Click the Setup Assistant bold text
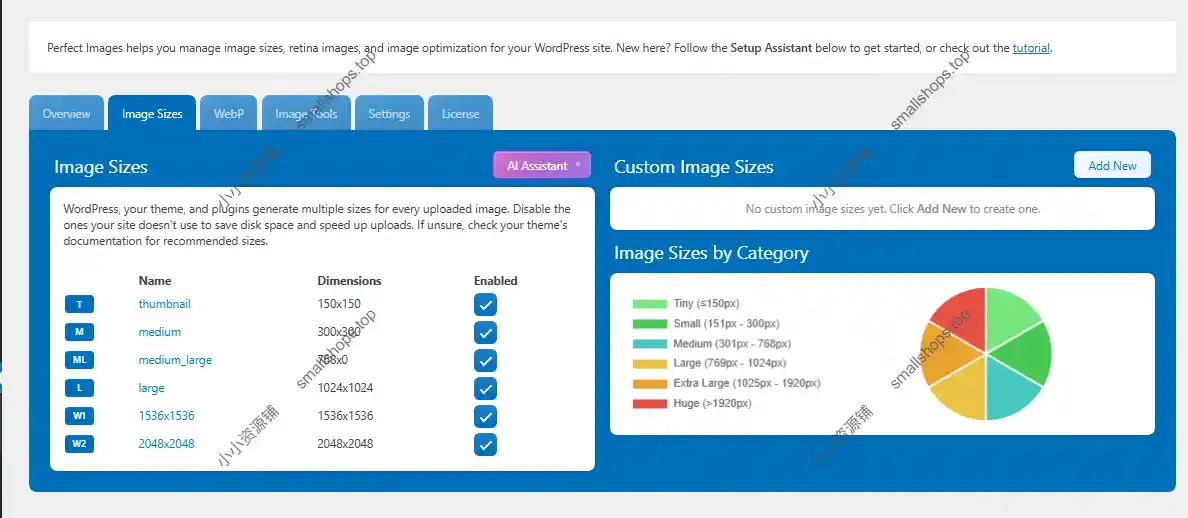Image resolution: width=1188 pixels, height=518 pixels. (771, 48)
